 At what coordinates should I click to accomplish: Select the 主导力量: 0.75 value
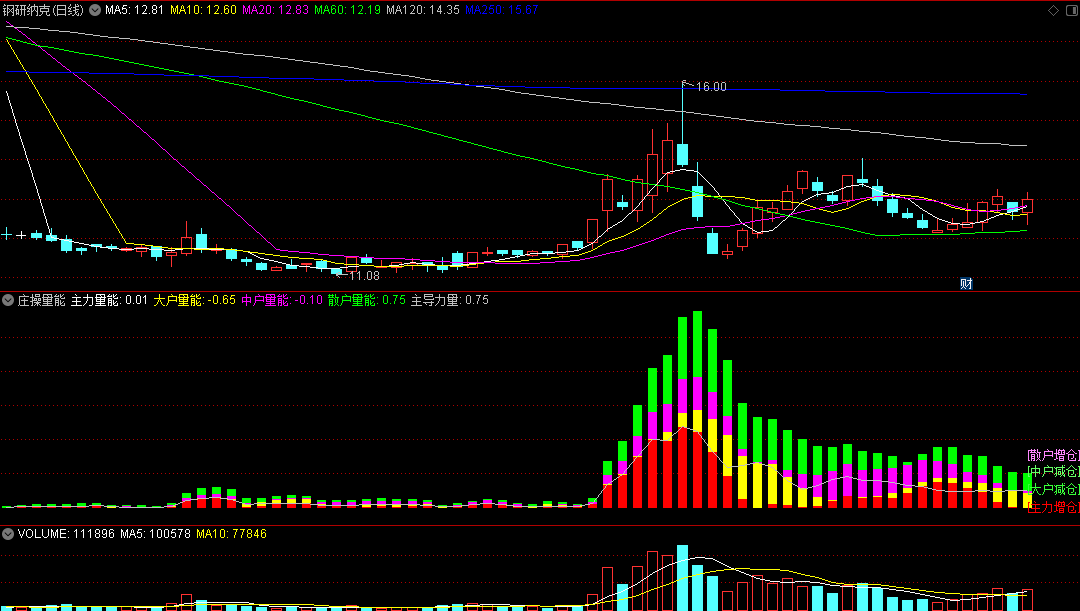[x=450, y=300]
